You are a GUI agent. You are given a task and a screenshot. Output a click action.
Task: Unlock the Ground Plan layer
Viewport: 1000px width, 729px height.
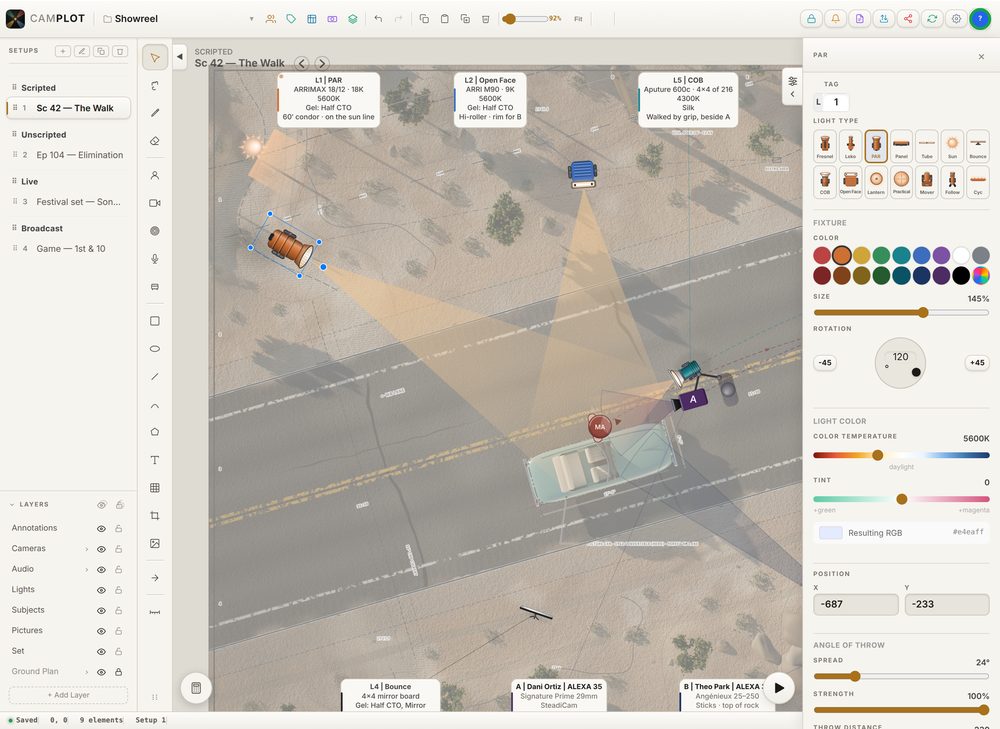pyautogui.click(x=119, y=672)
